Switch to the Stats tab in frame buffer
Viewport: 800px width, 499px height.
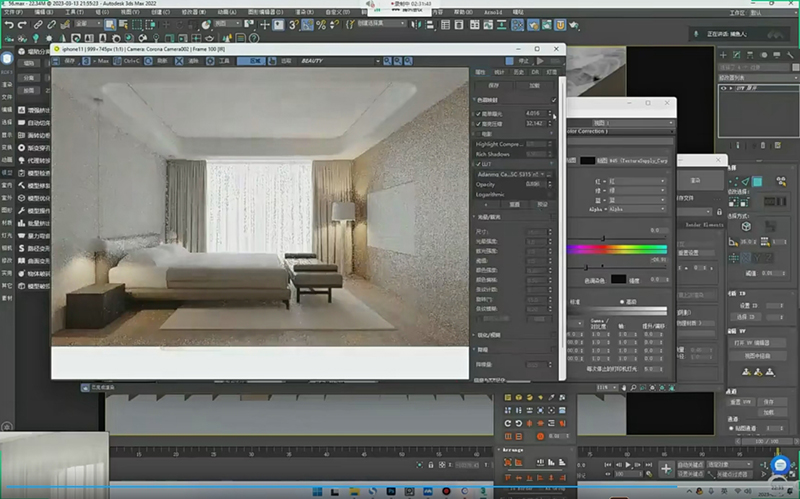click(499, 72)
